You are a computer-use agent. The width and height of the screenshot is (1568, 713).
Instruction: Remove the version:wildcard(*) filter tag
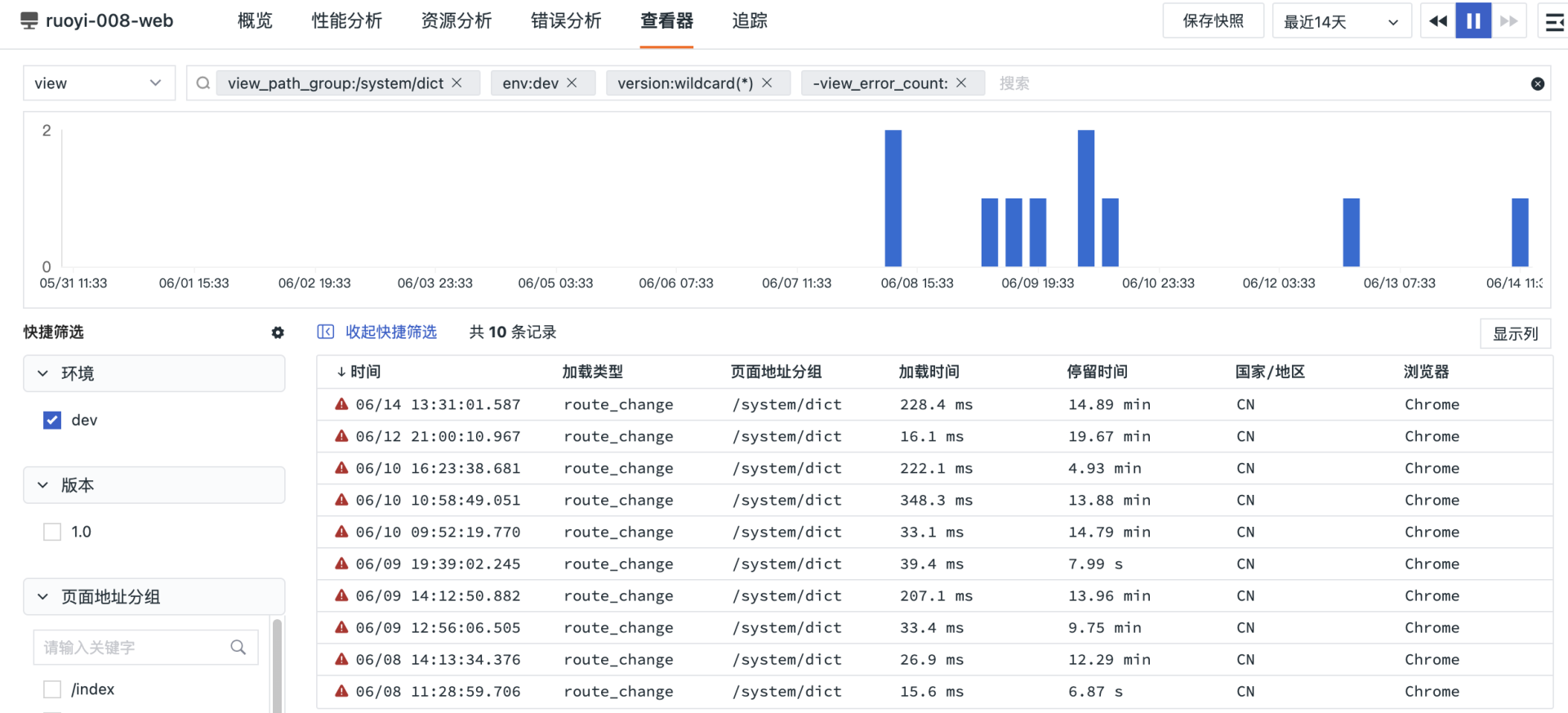(x=767, y=83)
